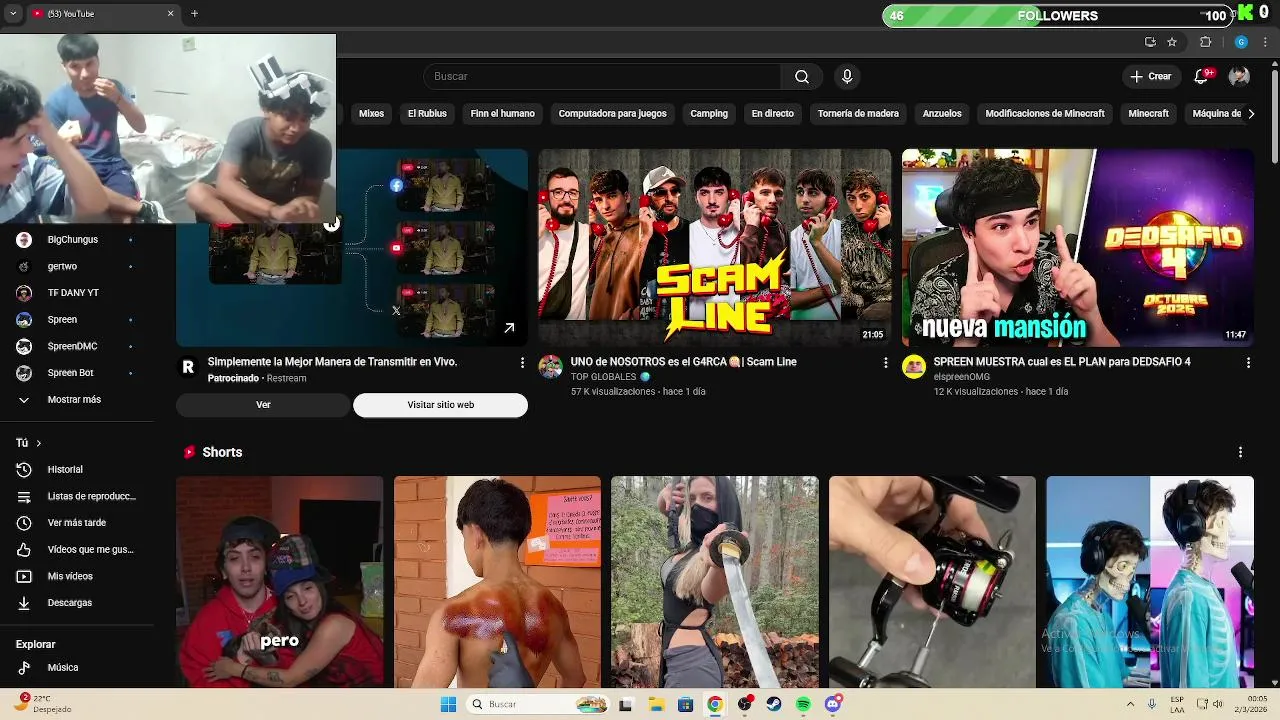The width and height of the screenshot is (1280, 720).
Task: Select the Tornería de madera chip
Action: (858, 114)
